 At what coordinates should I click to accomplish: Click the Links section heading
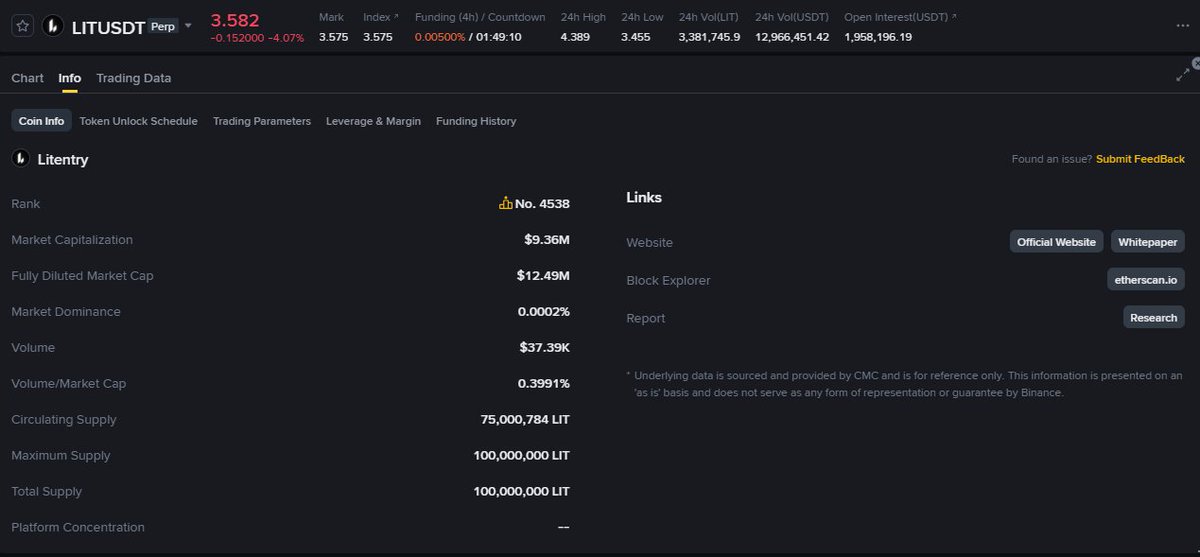[644, 198]
